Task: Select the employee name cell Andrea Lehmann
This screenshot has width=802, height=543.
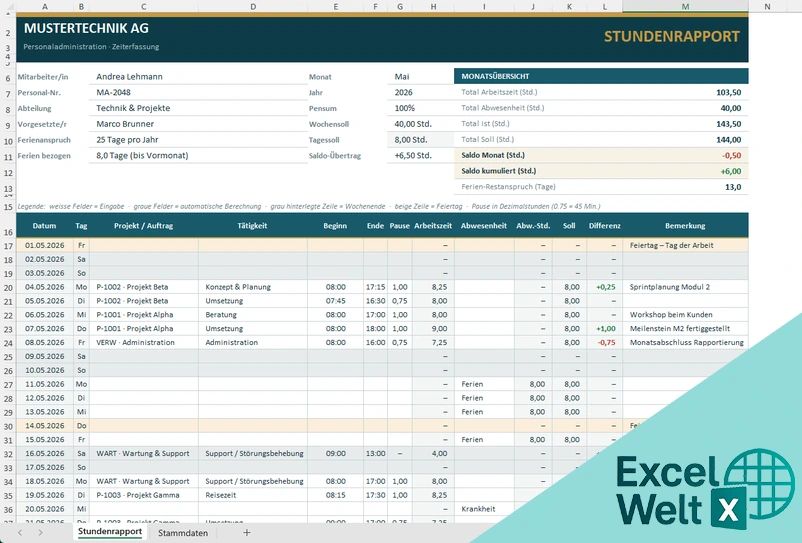Action: [x=198, y=77]
